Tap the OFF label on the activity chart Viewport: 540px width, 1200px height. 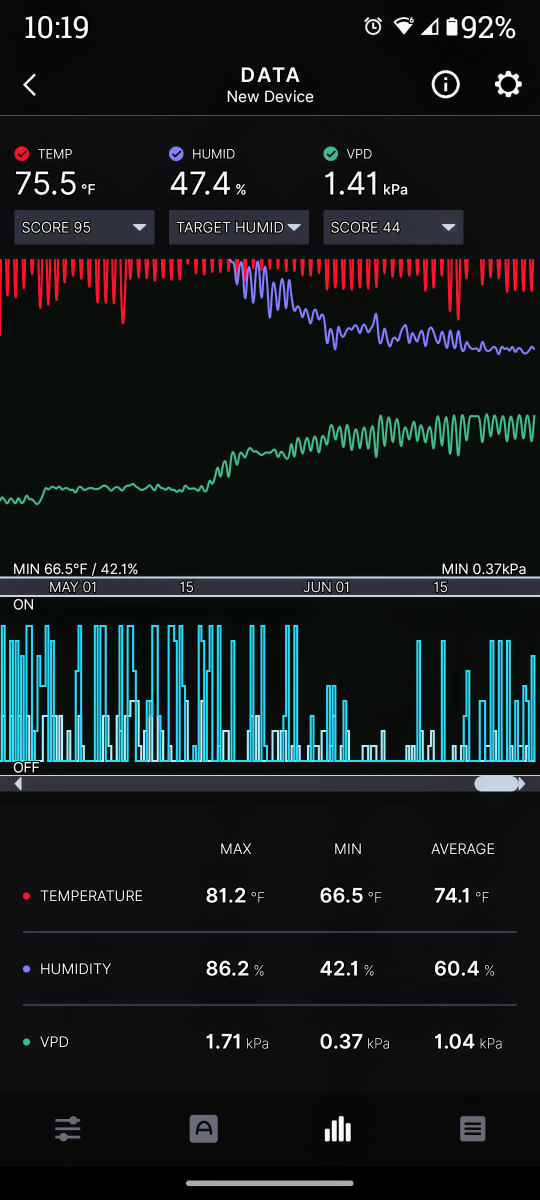pos(26,767)
